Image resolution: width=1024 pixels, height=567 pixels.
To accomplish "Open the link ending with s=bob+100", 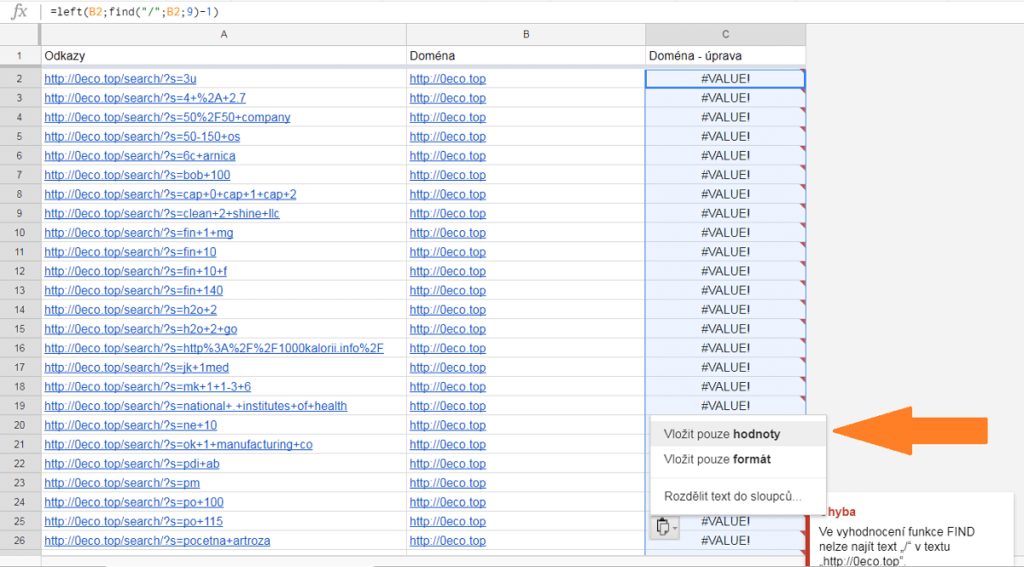I will tap(137, 175).
